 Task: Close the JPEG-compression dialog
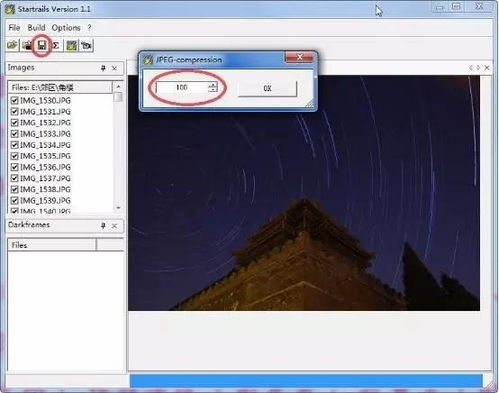coord(299,57)
